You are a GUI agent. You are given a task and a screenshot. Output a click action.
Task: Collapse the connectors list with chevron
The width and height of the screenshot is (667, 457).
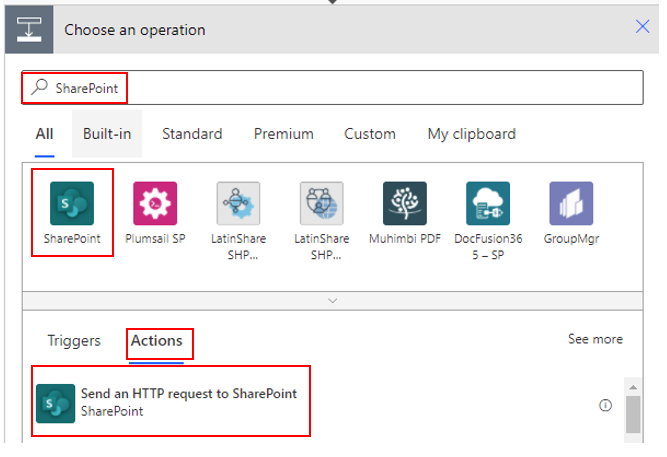(x=333, y=301)
